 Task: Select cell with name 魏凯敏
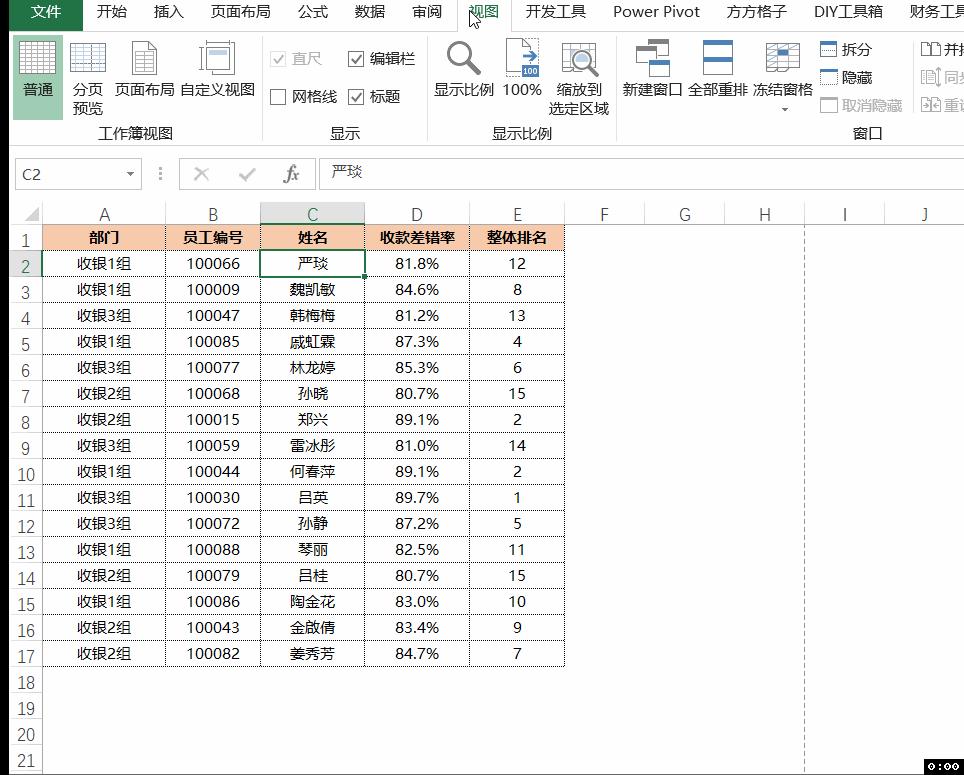coord(312,289)
